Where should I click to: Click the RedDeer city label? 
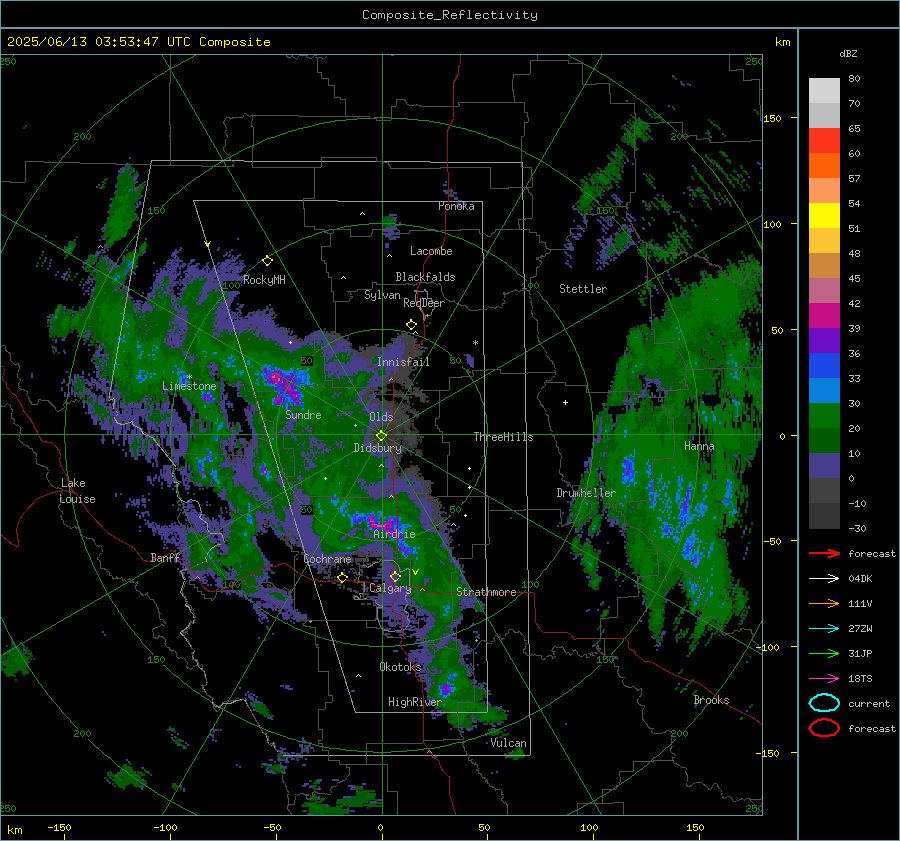click(x=424, y=303)
